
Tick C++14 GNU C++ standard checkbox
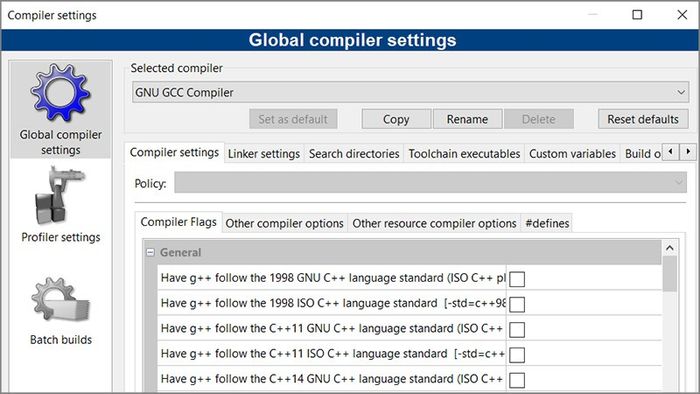(x=517, y=380)
